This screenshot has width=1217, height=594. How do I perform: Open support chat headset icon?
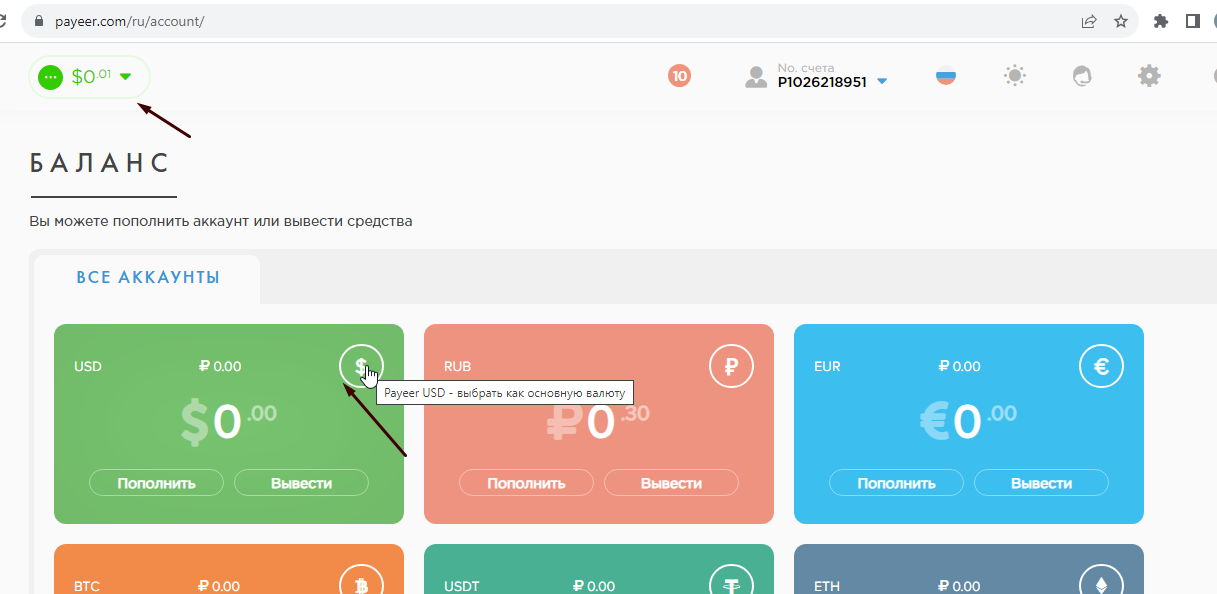[1082, 75]
